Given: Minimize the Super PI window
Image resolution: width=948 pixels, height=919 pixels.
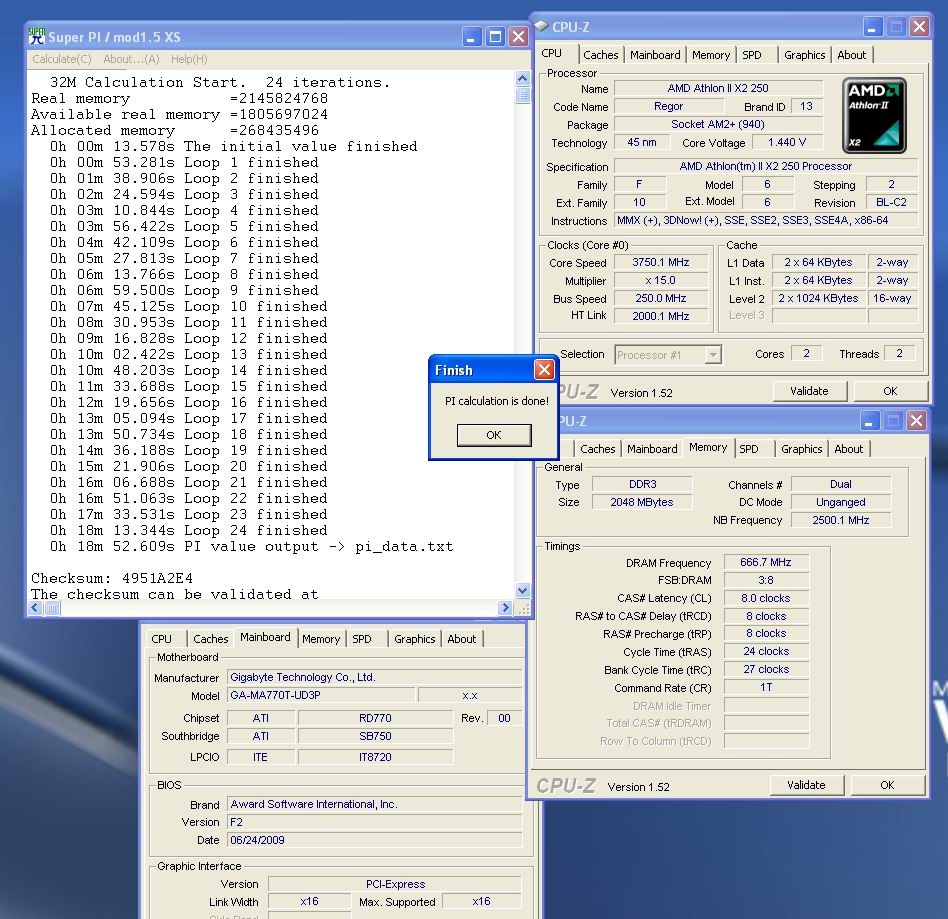Looking at the screenshot, I should [472, 37].
